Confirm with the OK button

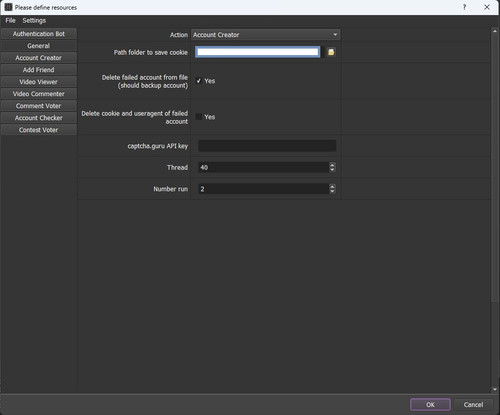[x=430, y=405]
